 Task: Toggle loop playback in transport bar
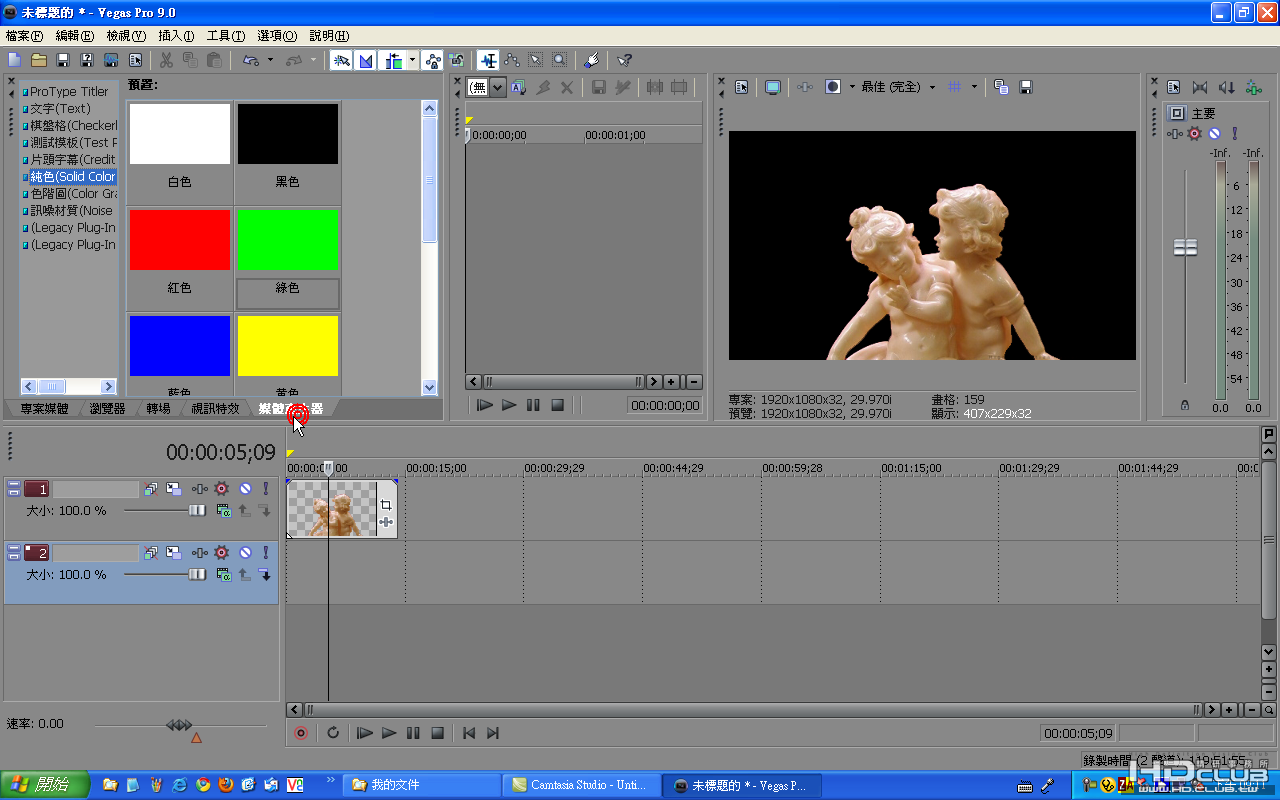333,733
